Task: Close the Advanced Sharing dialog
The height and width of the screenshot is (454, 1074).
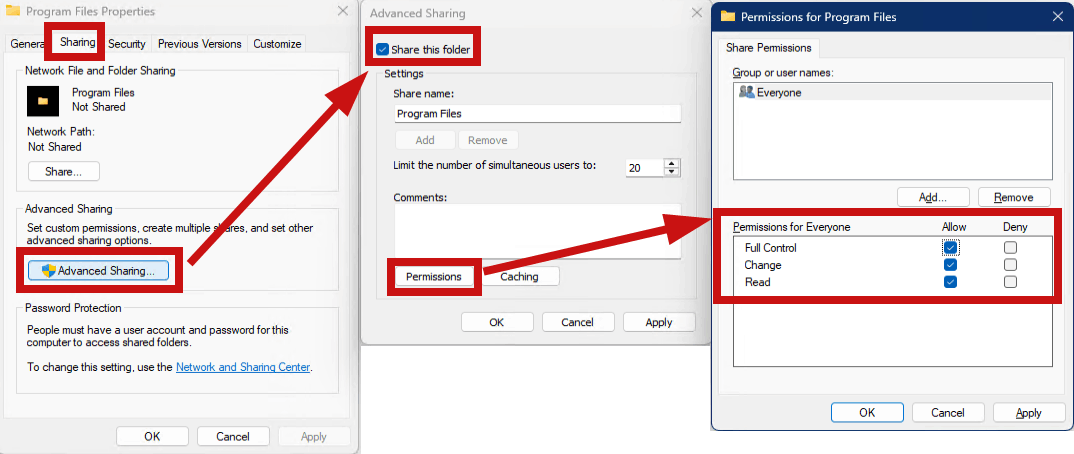Action: (x=697, y=12)
